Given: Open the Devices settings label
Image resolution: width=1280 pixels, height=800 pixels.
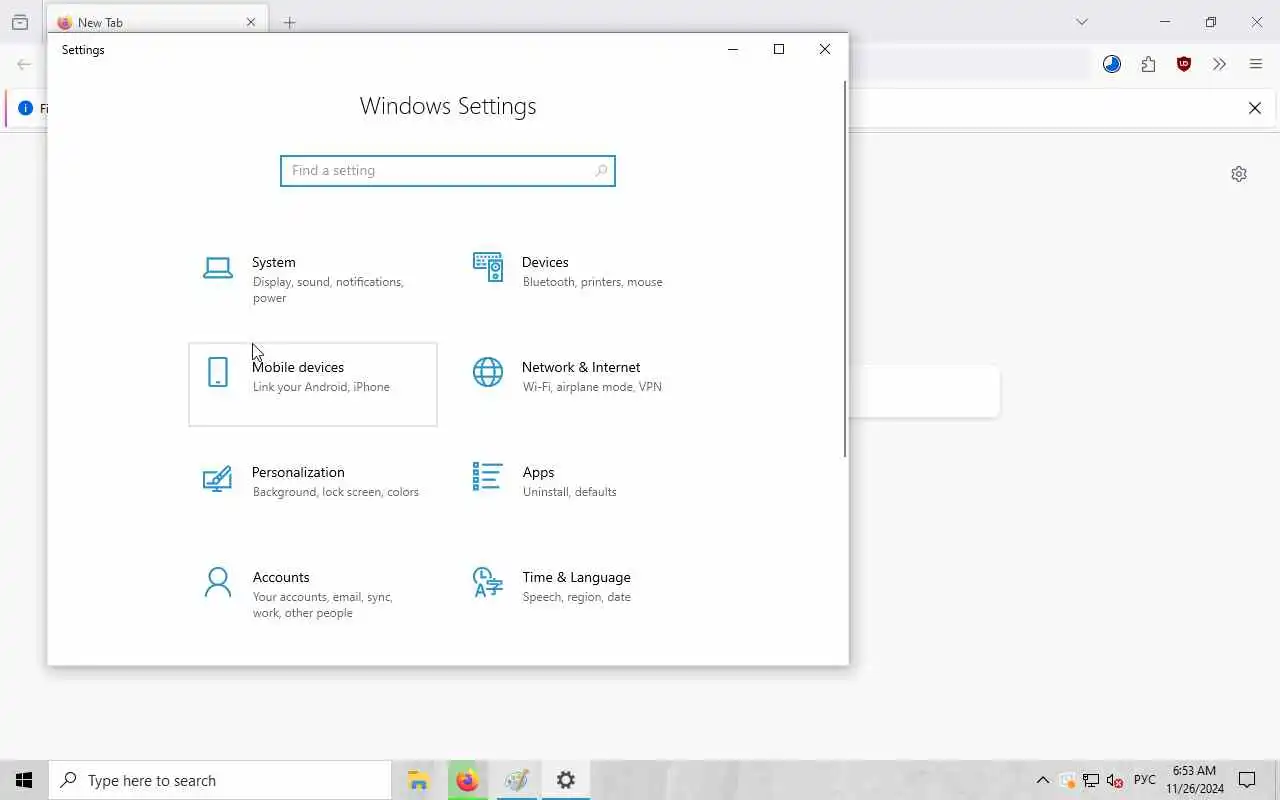Looking at the screenshot, I should 545,262.
